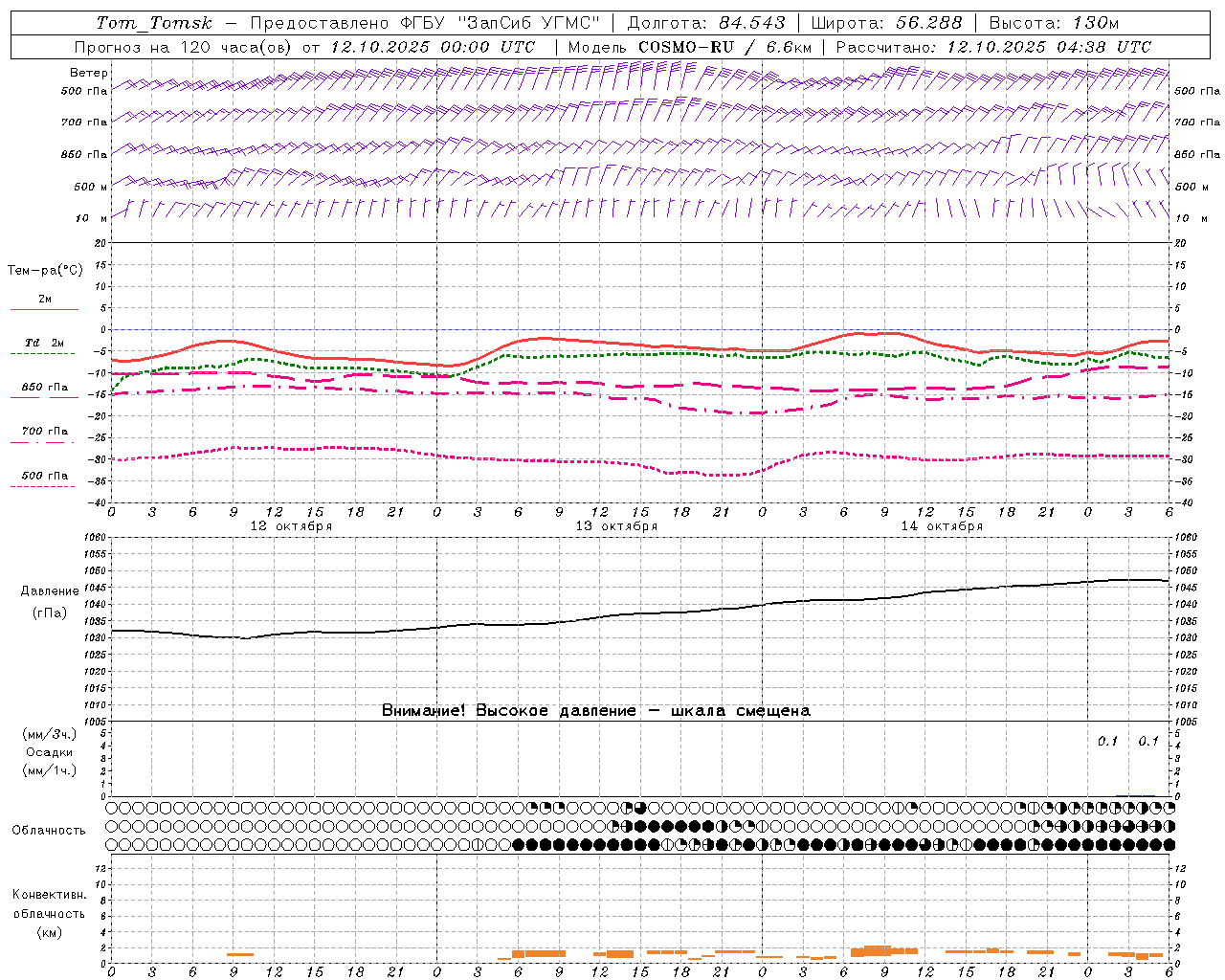
Task: Click the 'Давление' pressure panel label
Action: tap(50, 591)
